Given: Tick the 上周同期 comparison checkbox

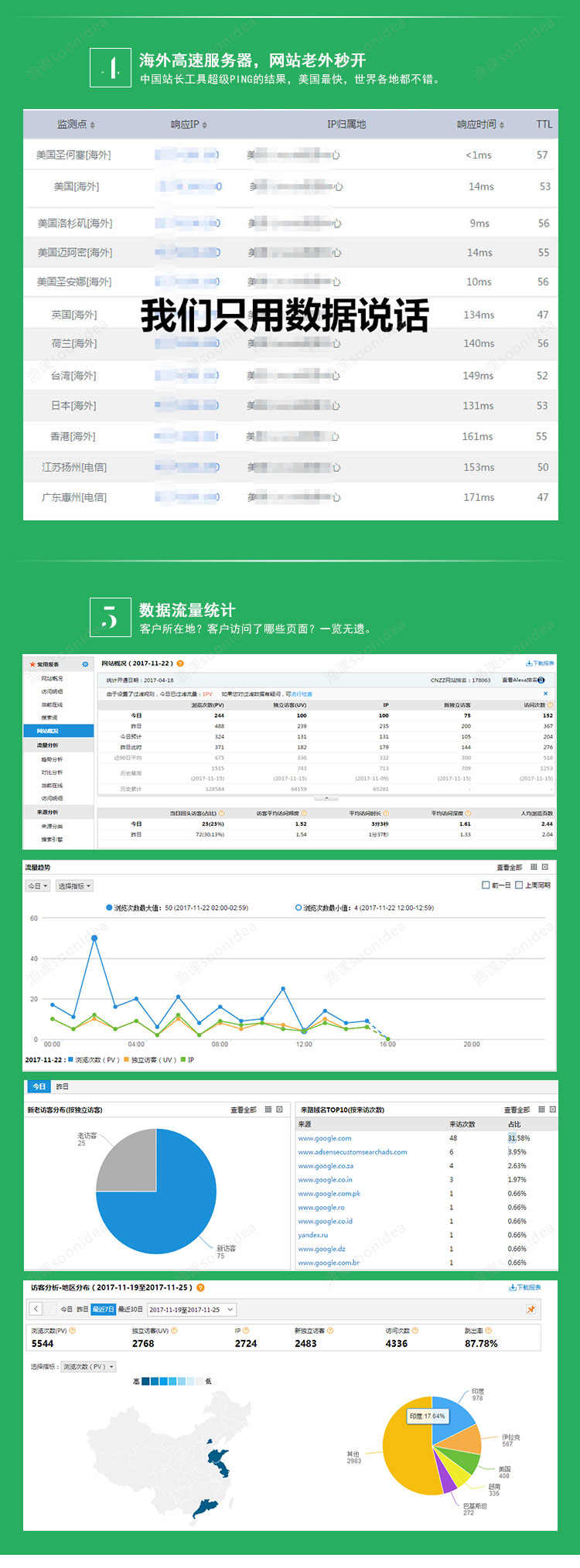Looking at the screenshot, I should [519, 885].
